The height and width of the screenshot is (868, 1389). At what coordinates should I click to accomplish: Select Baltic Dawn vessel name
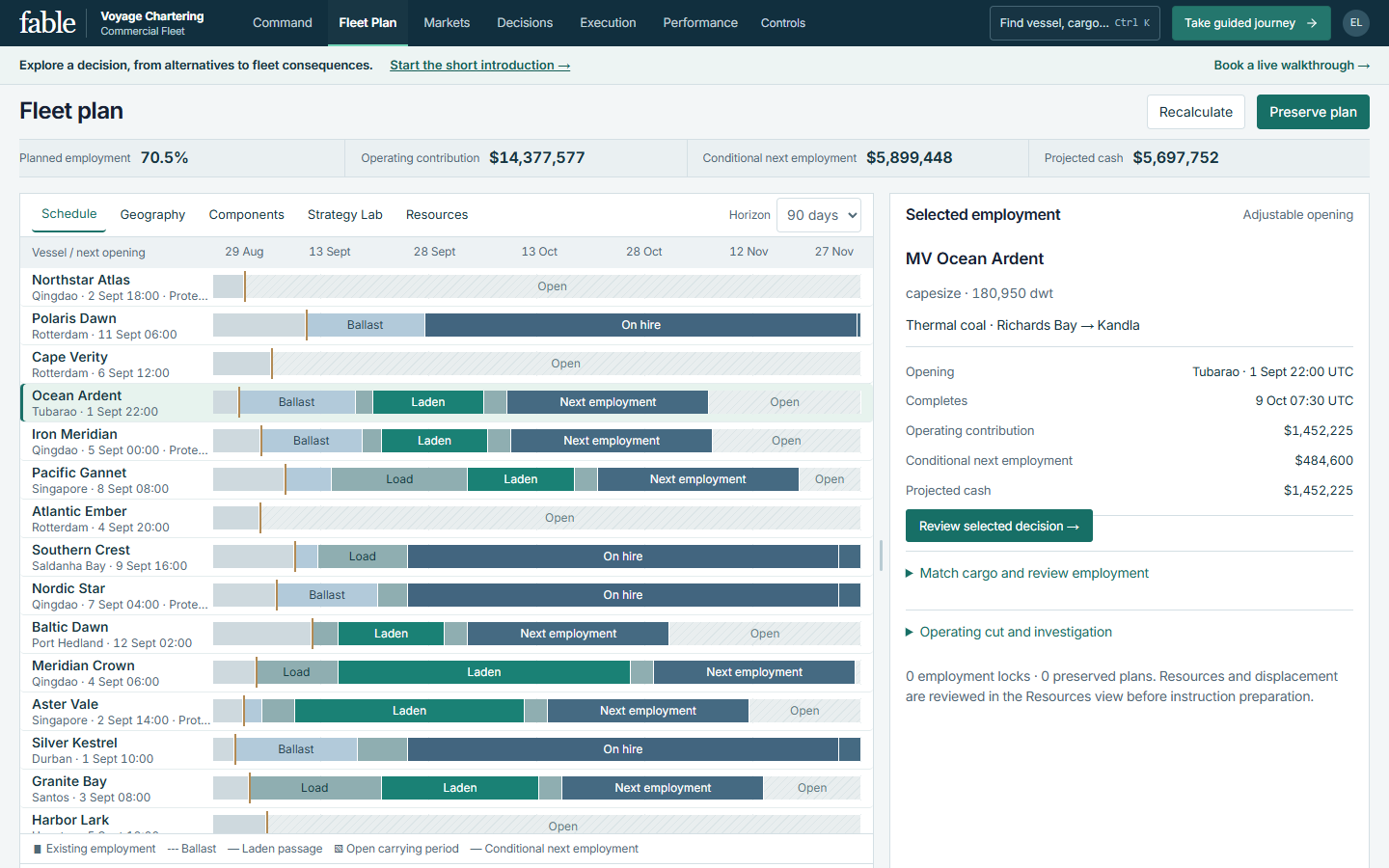[70, 627]
